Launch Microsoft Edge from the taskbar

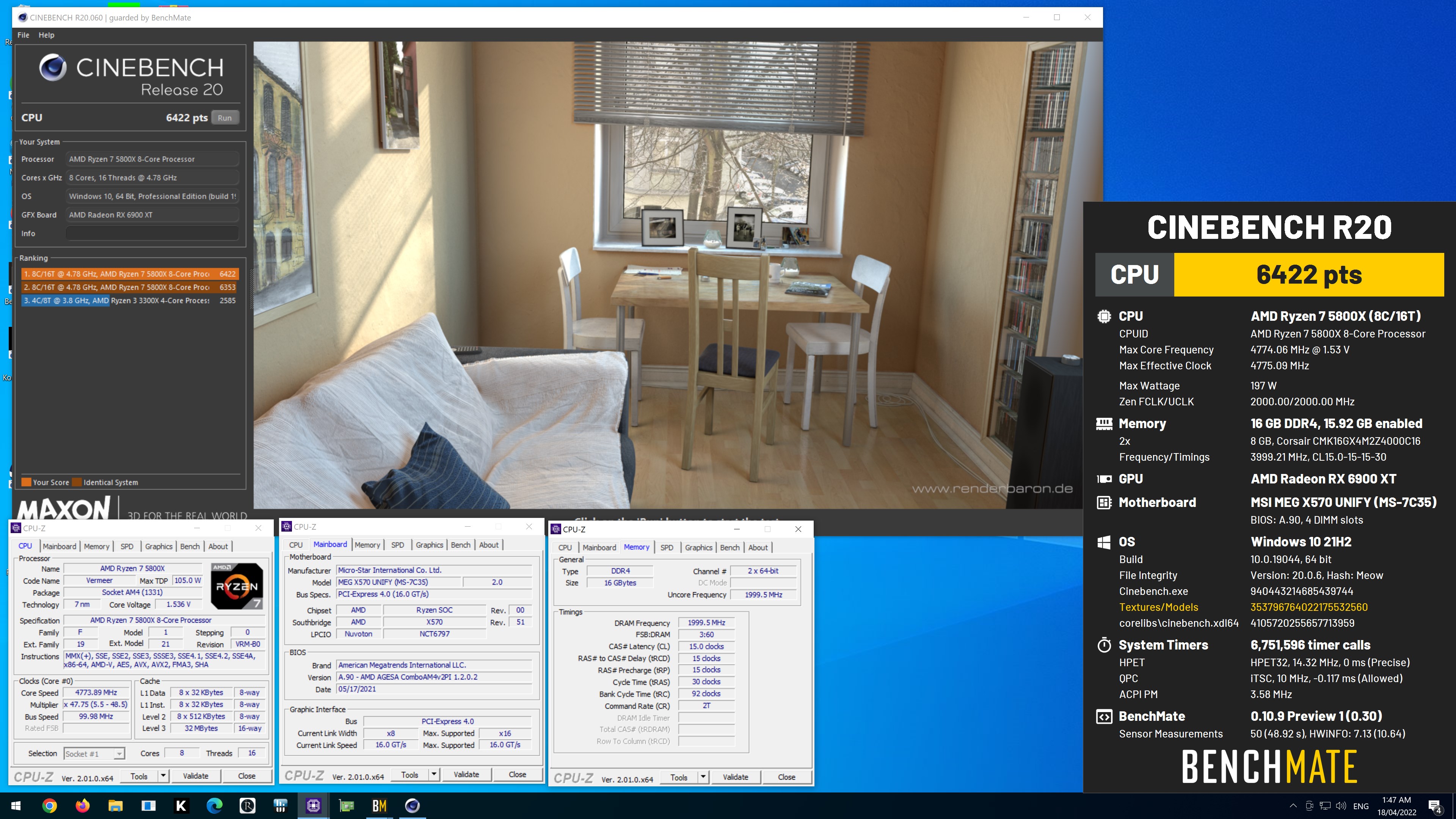pos(214,805)
